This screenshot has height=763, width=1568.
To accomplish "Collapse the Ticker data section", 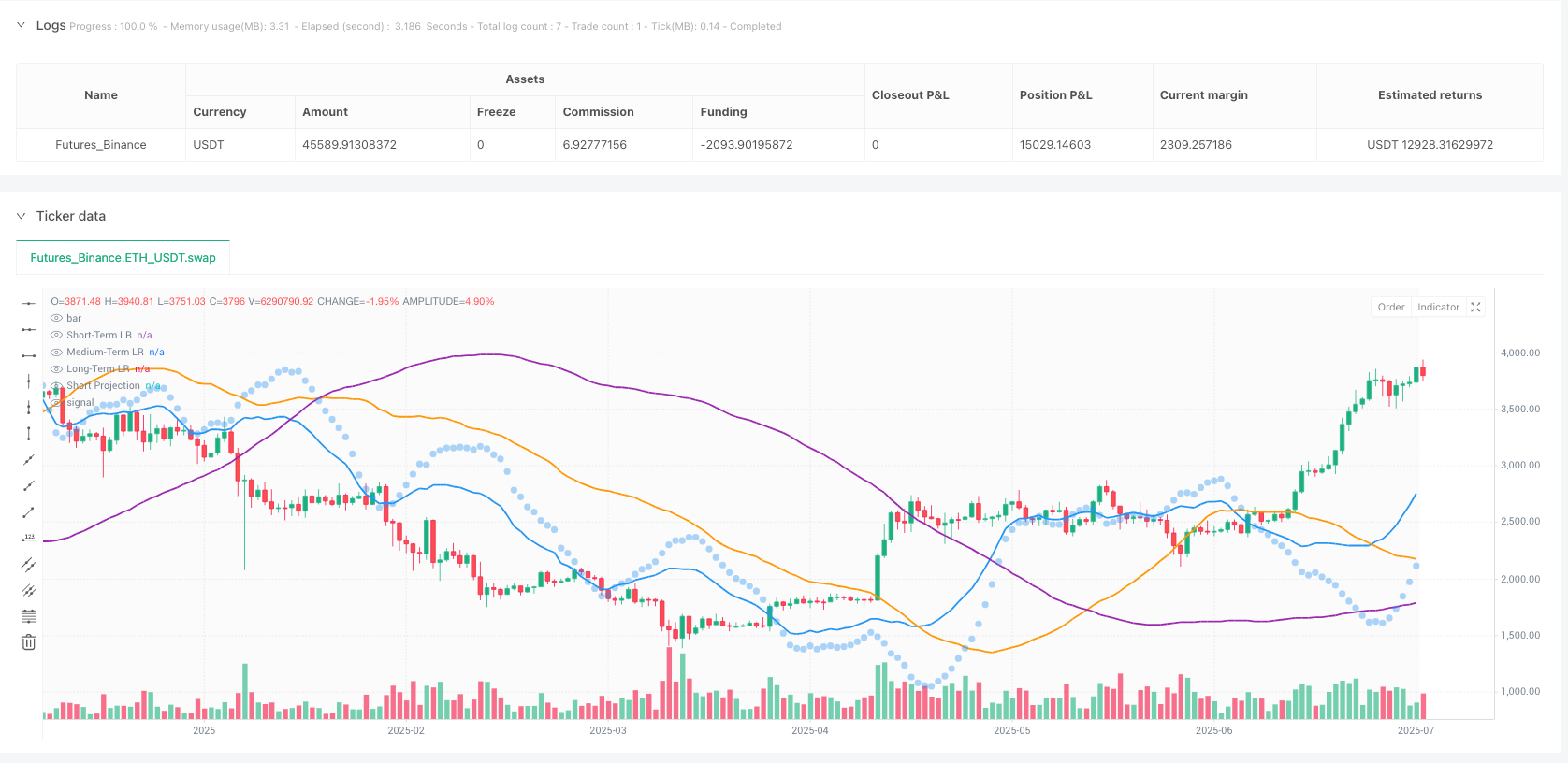I will click(x=22, y=216).
